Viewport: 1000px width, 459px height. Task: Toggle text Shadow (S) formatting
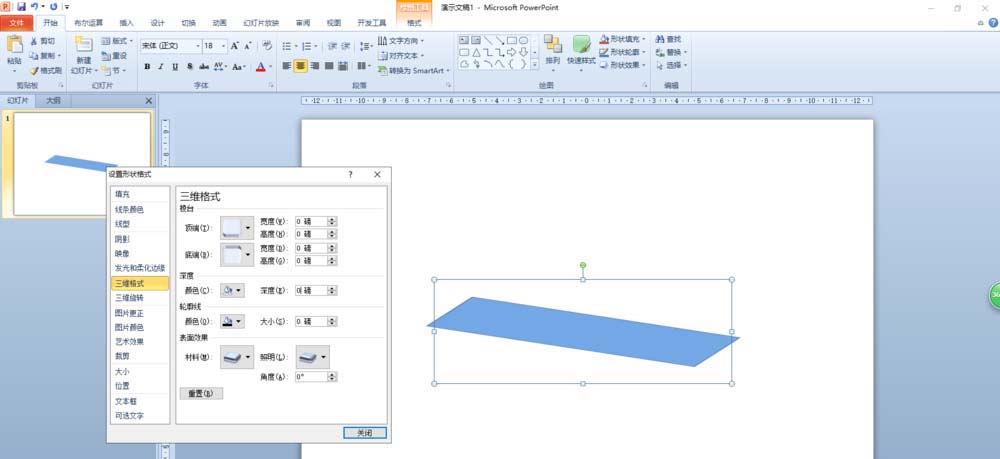[189, 66]
